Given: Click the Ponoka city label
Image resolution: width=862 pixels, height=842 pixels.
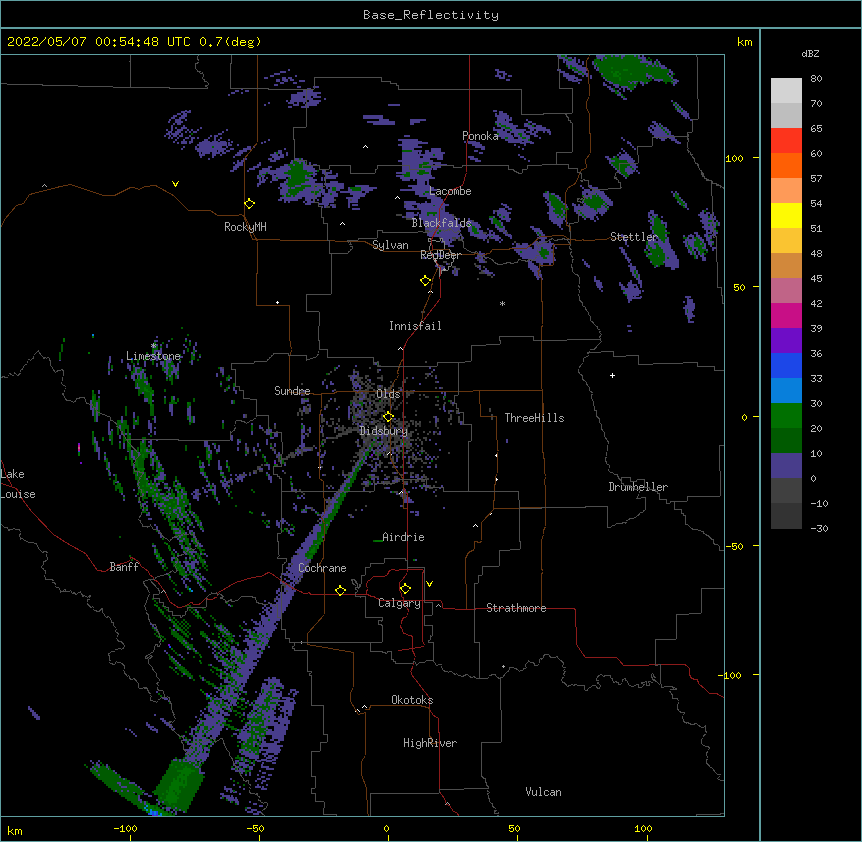Looking at the screenshot, I should coord(480,136).
